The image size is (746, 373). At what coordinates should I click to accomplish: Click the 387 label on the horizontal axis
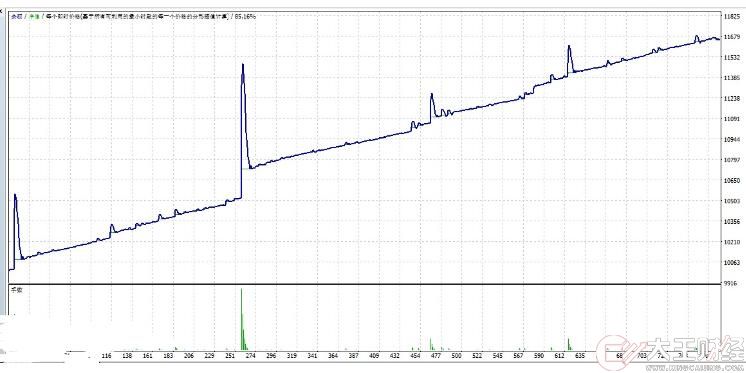[354, 356]
